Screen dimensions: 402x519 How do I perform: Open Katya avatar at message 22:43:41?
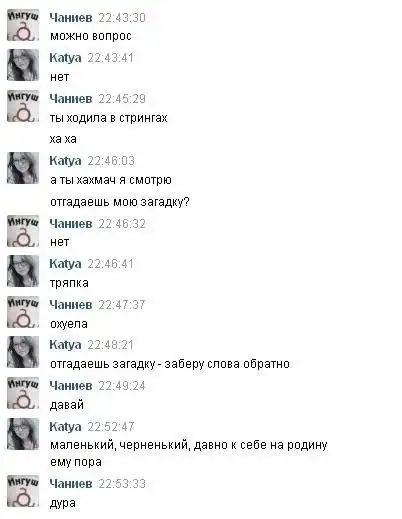pos(23,65)
